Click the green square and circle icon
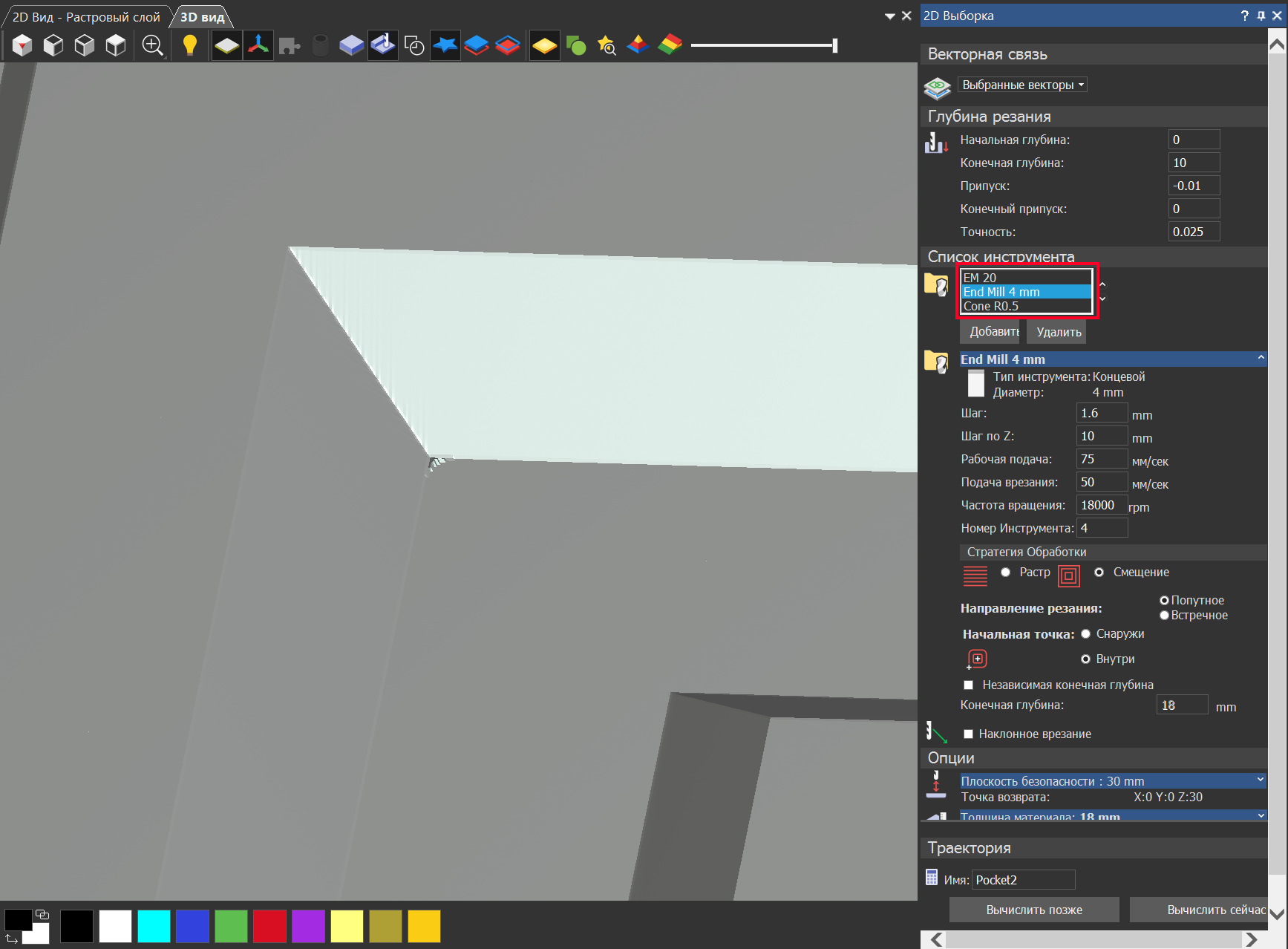Image resolution: width=1288 pixels, height=949 pixels. [x=575, y=45]
